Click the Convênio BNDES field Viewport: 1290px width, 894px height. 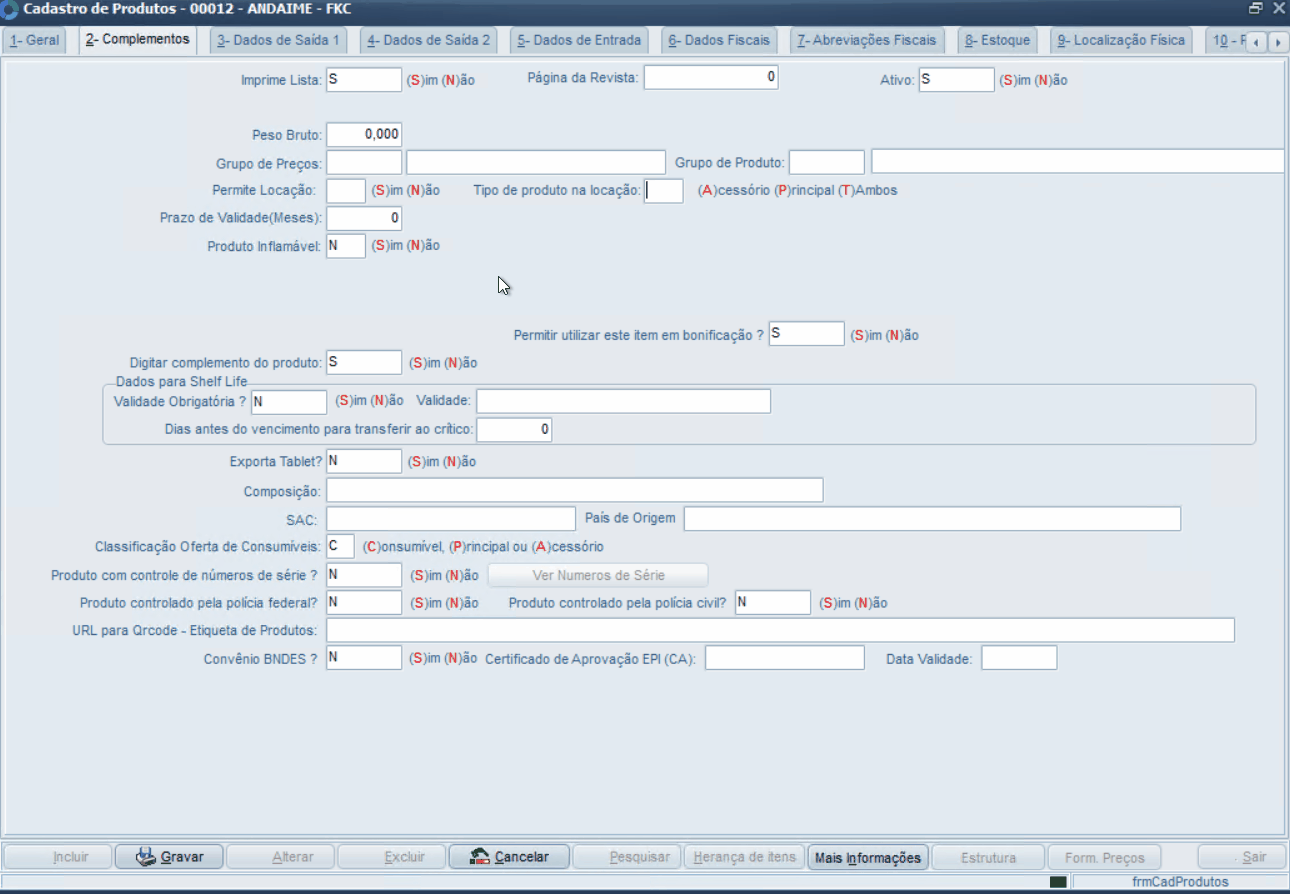[x=364, y=658]
